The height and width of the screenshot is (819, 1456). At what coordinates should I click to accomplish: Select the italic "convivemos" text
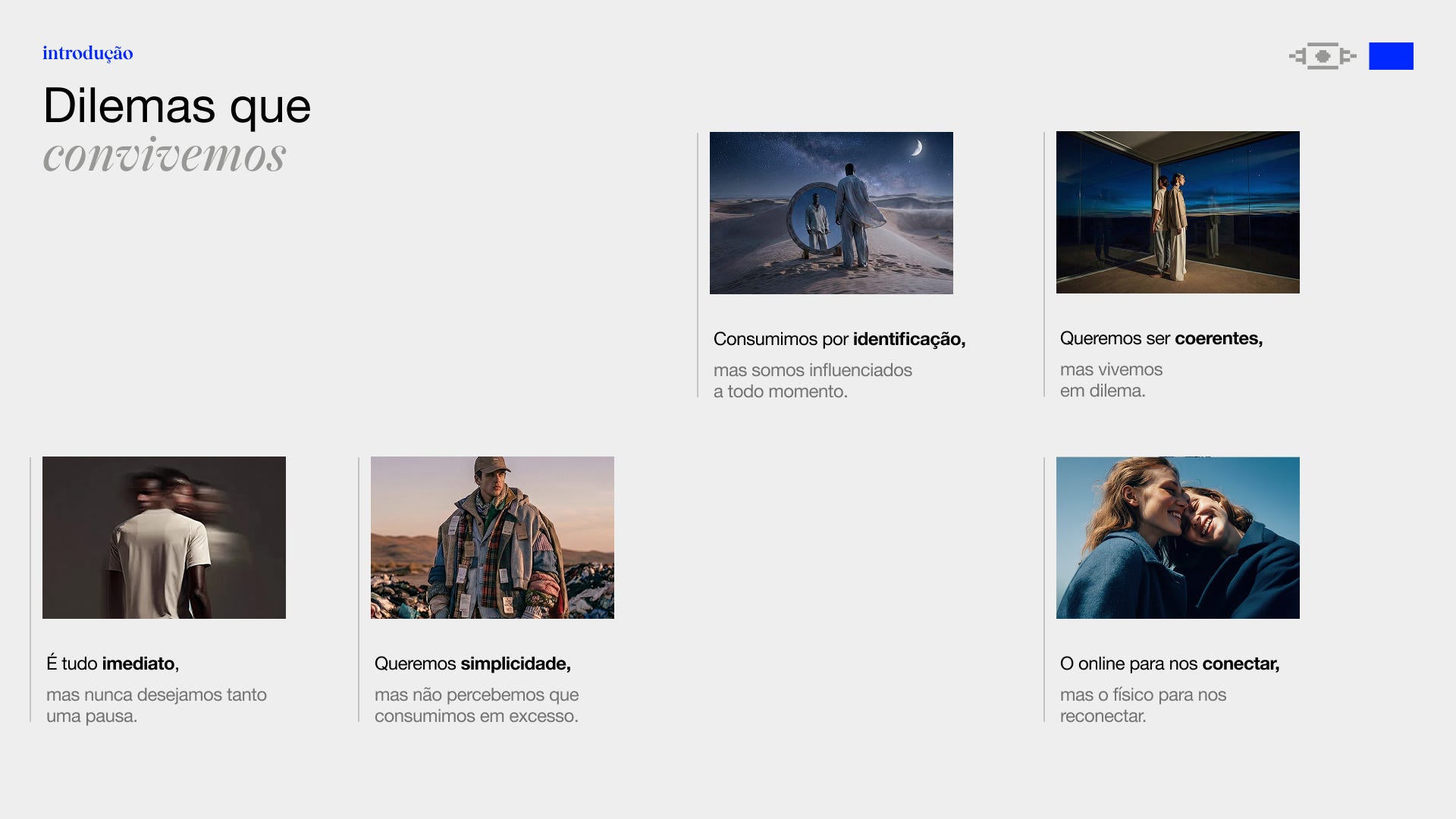point(165,155)
